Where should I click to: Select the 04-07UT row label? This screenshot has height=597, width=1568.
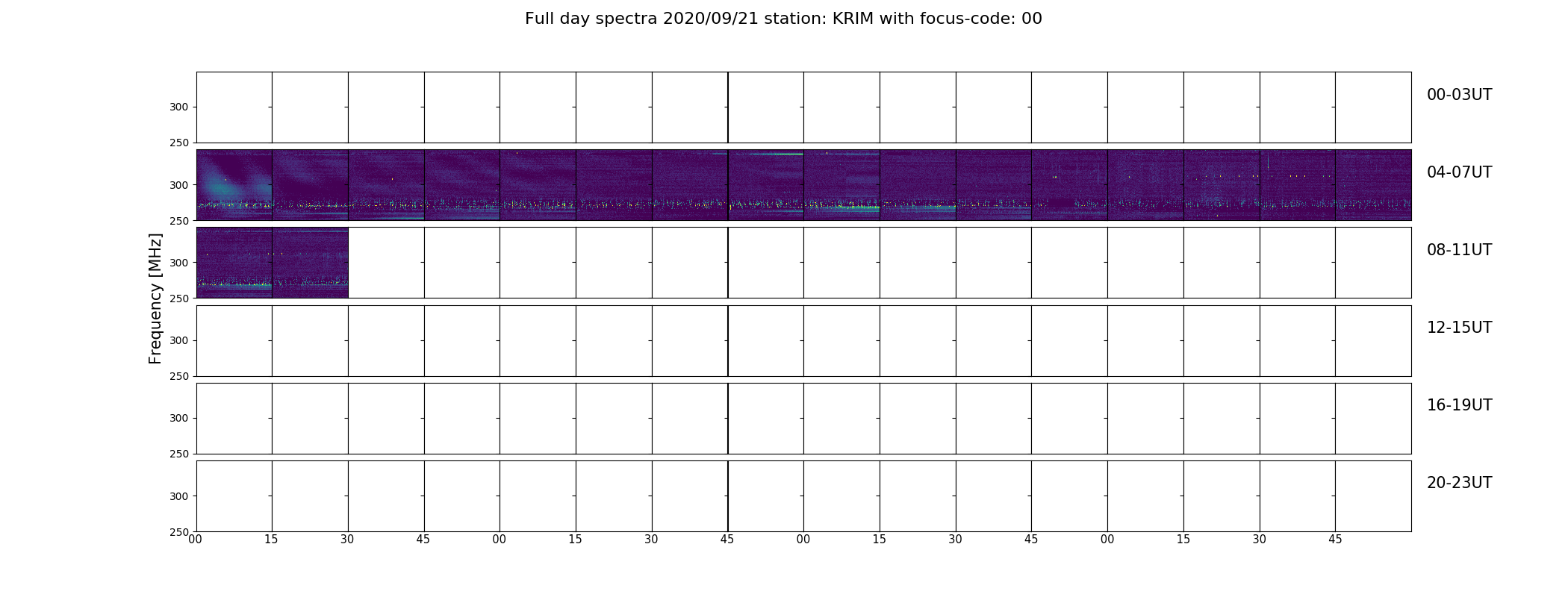[x=1459, y=172]
